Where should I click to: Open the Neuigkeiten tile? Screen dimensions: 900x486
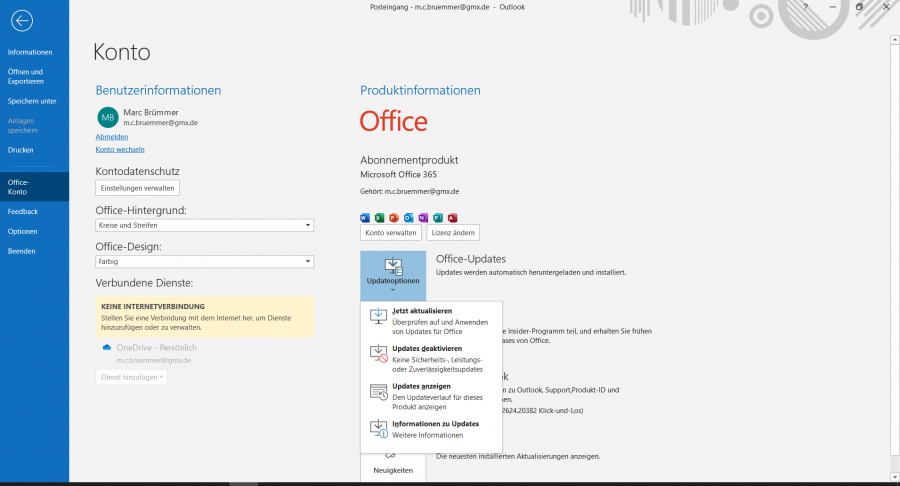pyautogui.click(x=393, y=465)
